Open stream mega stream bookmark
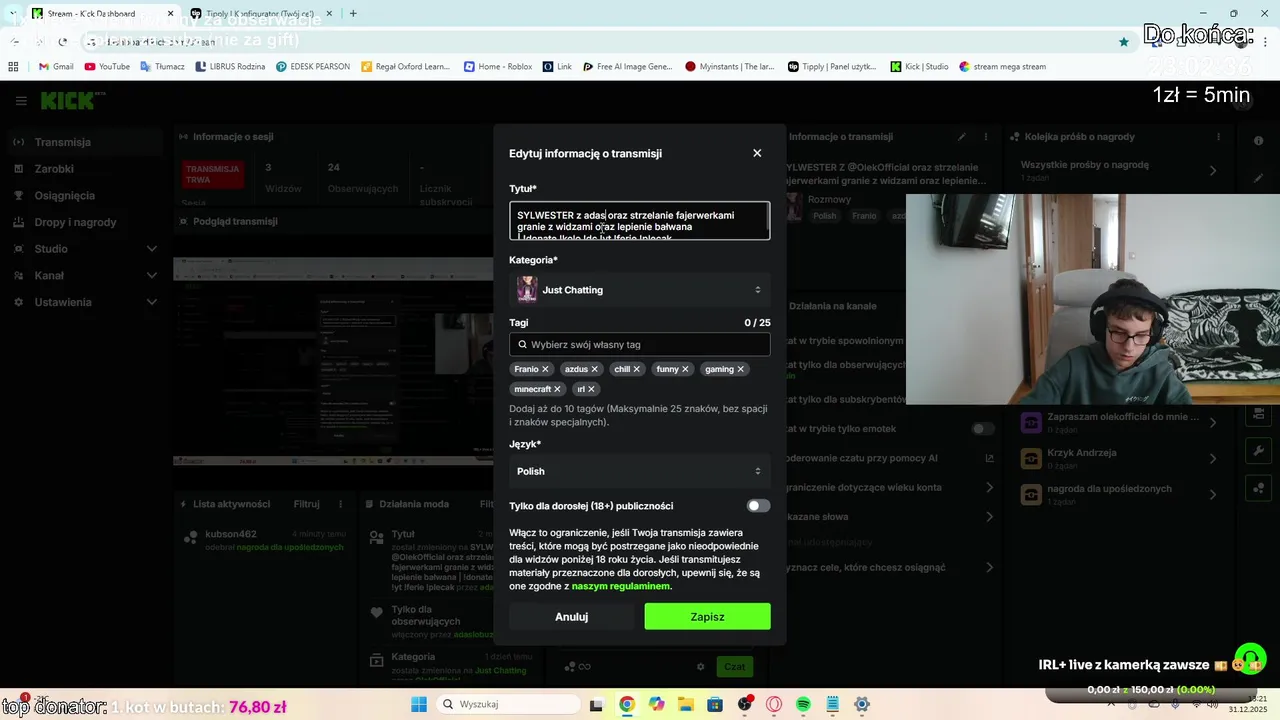The height and width of the screenshot is (720, 1280). 1002,66
